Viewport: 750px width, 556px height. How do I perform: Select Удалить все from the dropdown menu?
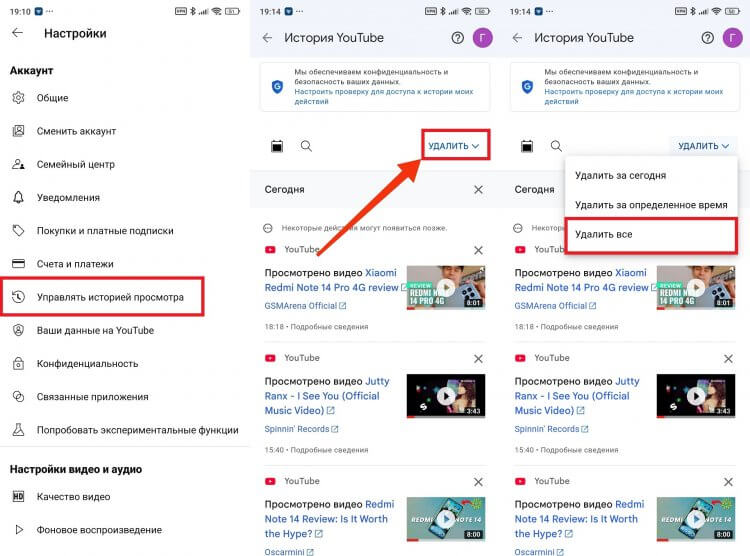(603, 234)
